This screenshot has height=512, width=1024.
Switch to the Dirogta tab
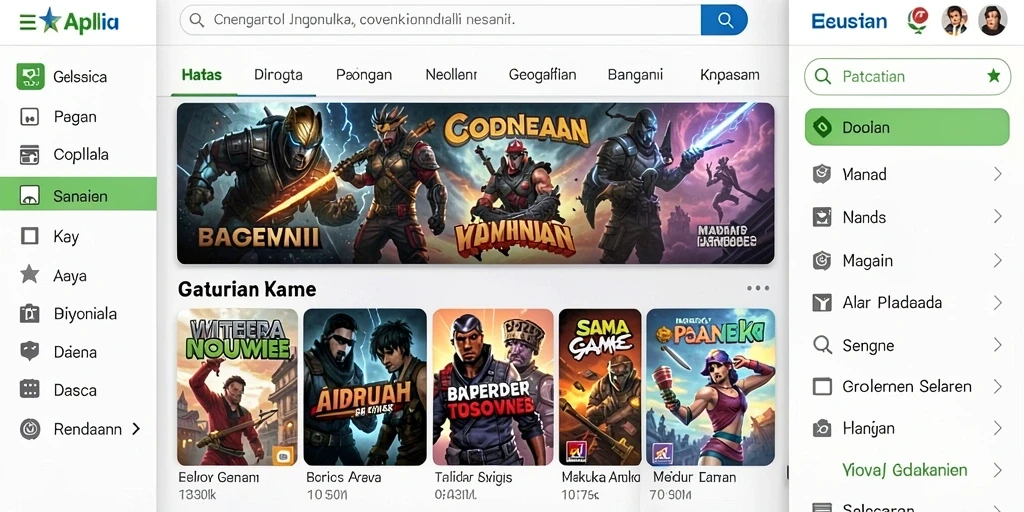(x=278, y=74)
